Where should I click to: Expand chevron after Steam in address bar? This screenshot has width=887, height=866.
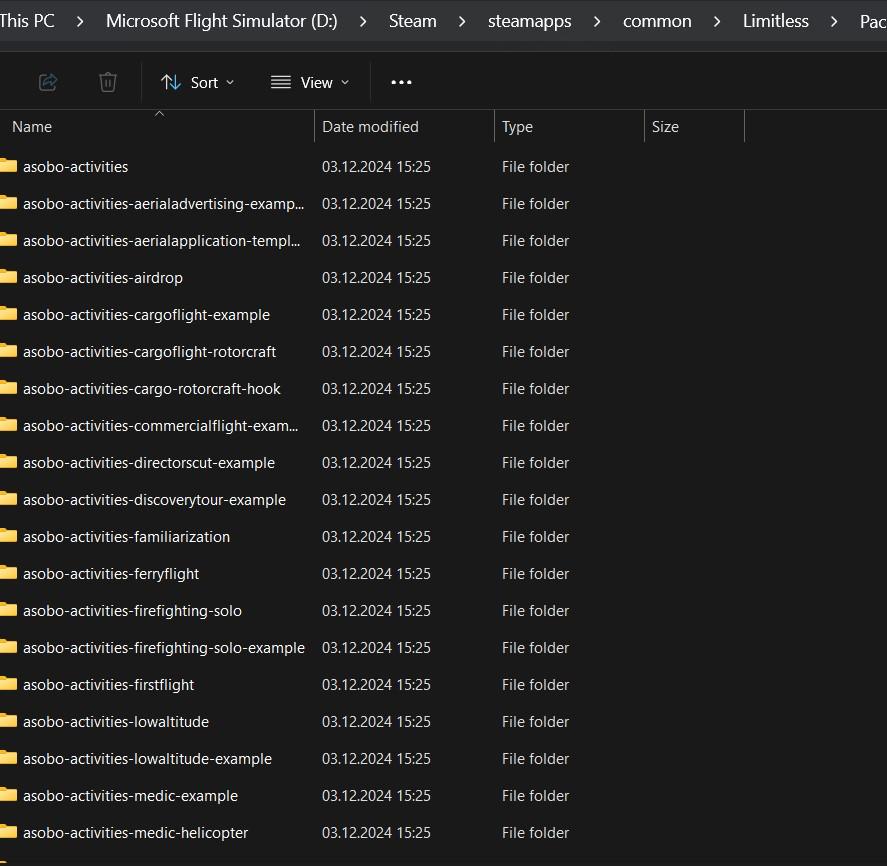point(462,21)
